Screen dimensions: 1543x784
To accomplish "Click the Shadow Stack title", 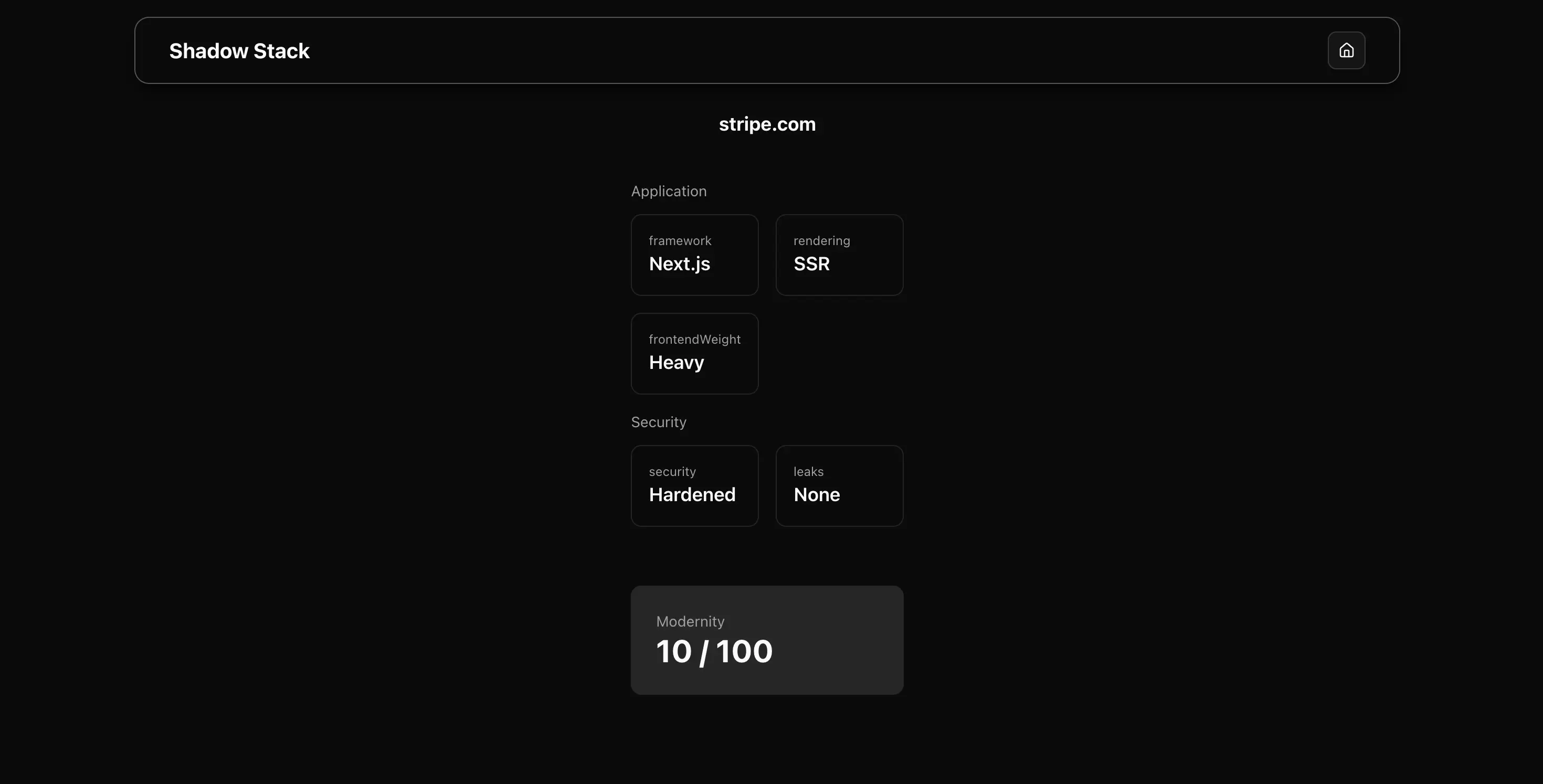I will (239, 50).
